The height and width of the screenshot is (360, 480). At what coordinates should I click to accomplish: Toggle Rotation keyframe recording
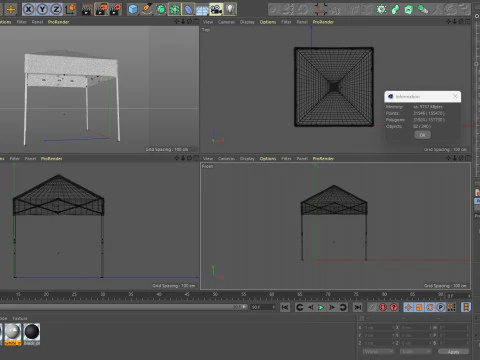point(430,307)
